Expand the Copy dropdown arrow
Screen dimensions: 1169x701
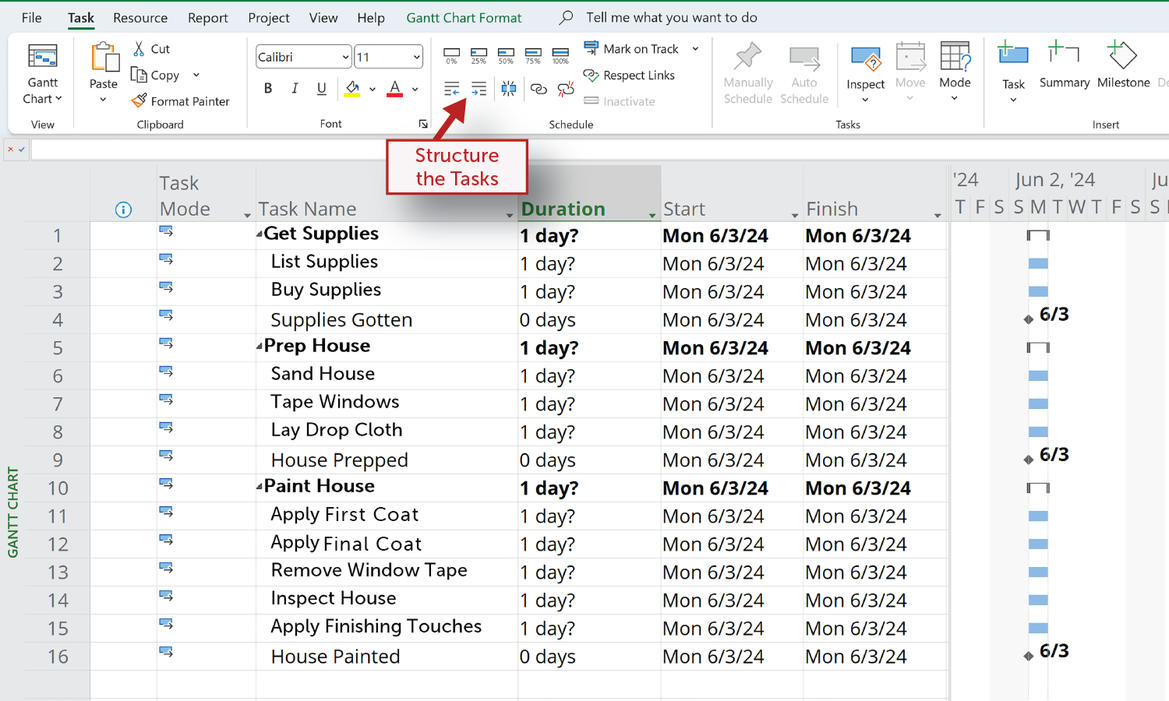pos(196,75)
